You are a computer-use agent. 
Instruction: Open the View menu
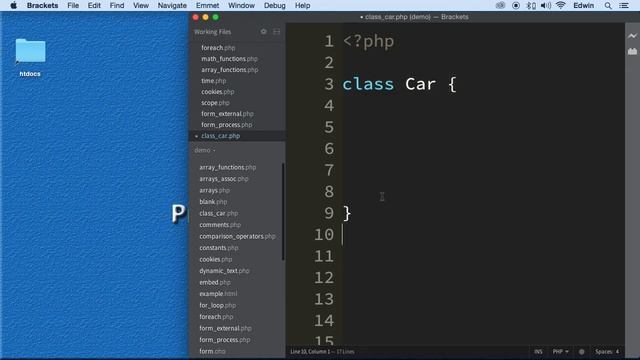(141, 5)
